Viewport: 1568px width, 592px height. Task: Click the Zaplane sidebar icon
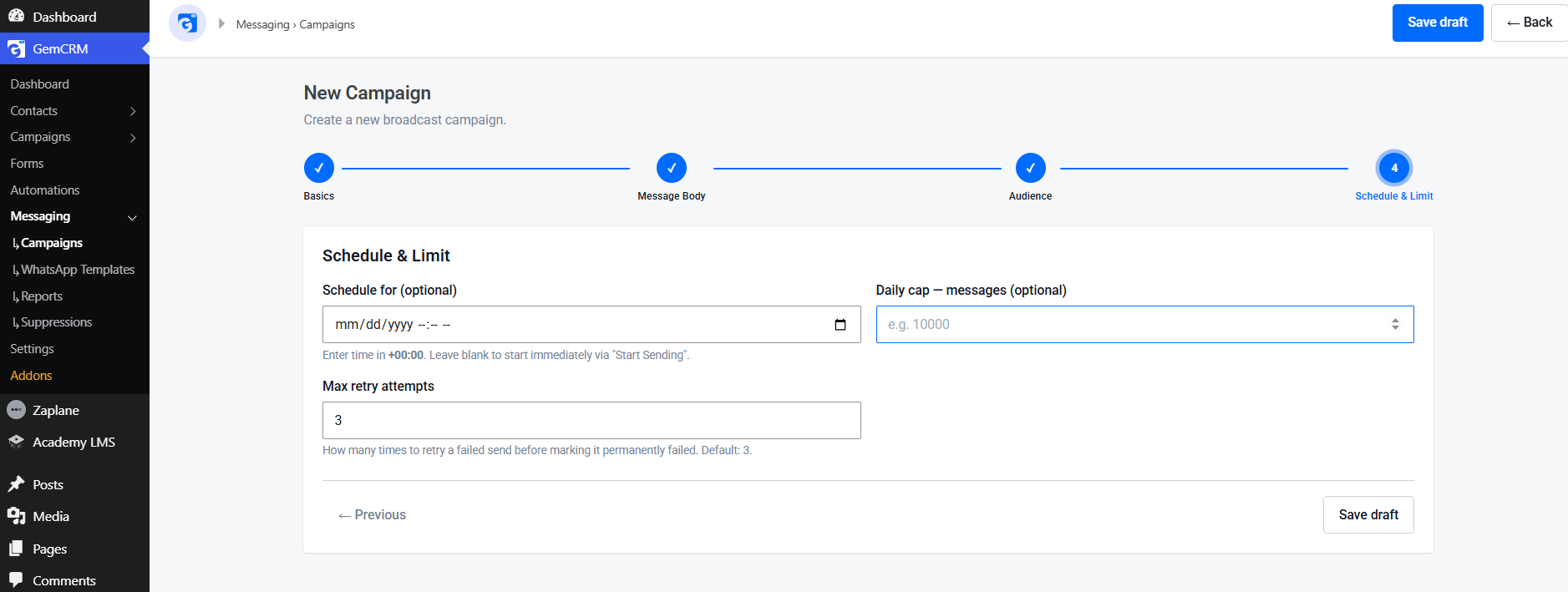[x=16, y=410]
